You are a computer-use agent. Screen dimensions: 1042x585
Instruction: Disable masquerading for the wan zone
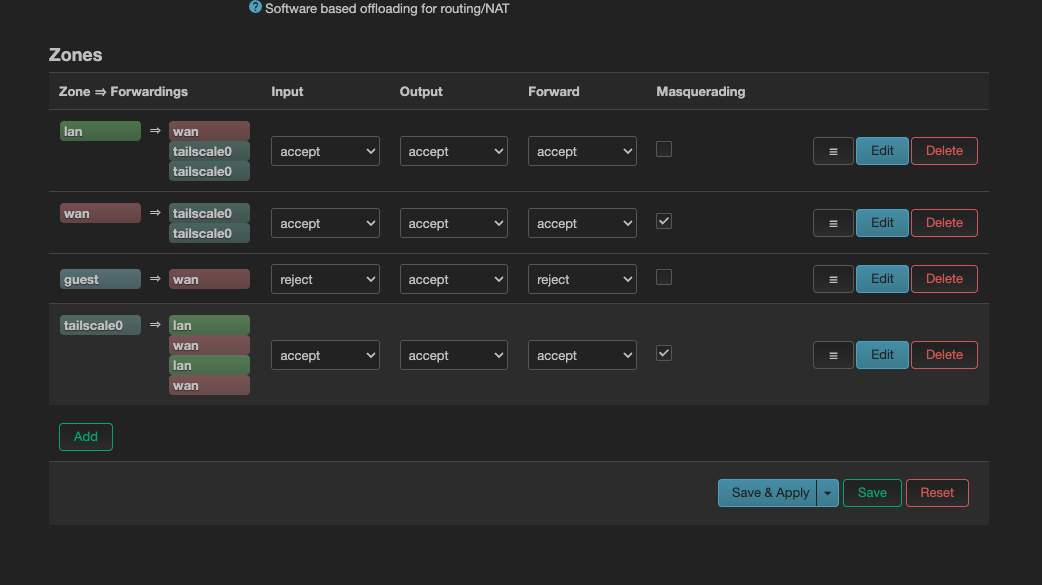pos(664,222)
